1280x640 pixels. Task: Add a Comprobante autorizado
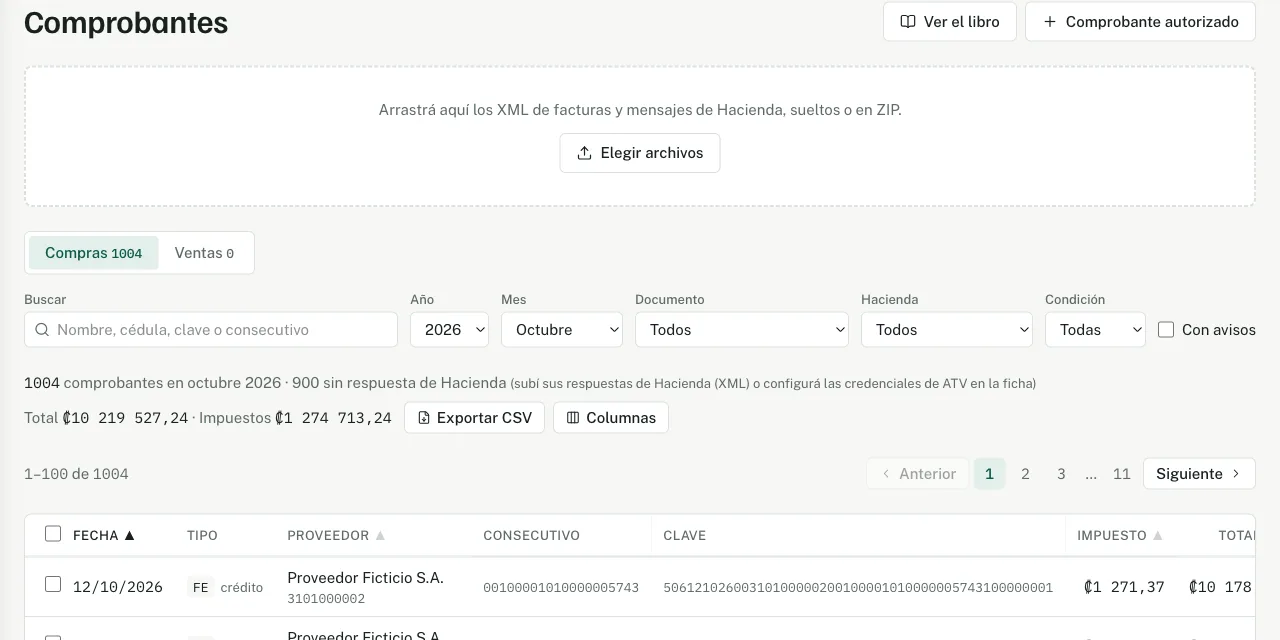coord(1140,22)
